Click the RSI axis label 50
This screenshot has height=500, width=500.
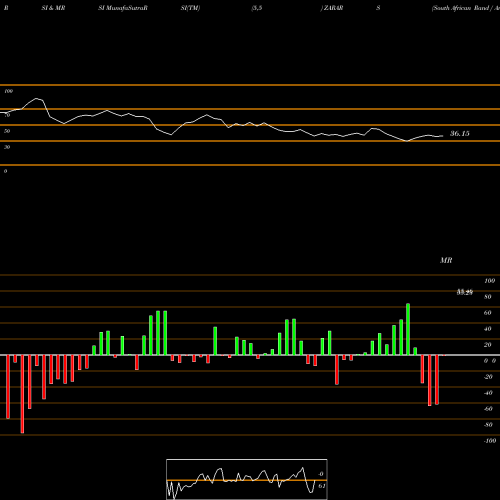[7, 131]
